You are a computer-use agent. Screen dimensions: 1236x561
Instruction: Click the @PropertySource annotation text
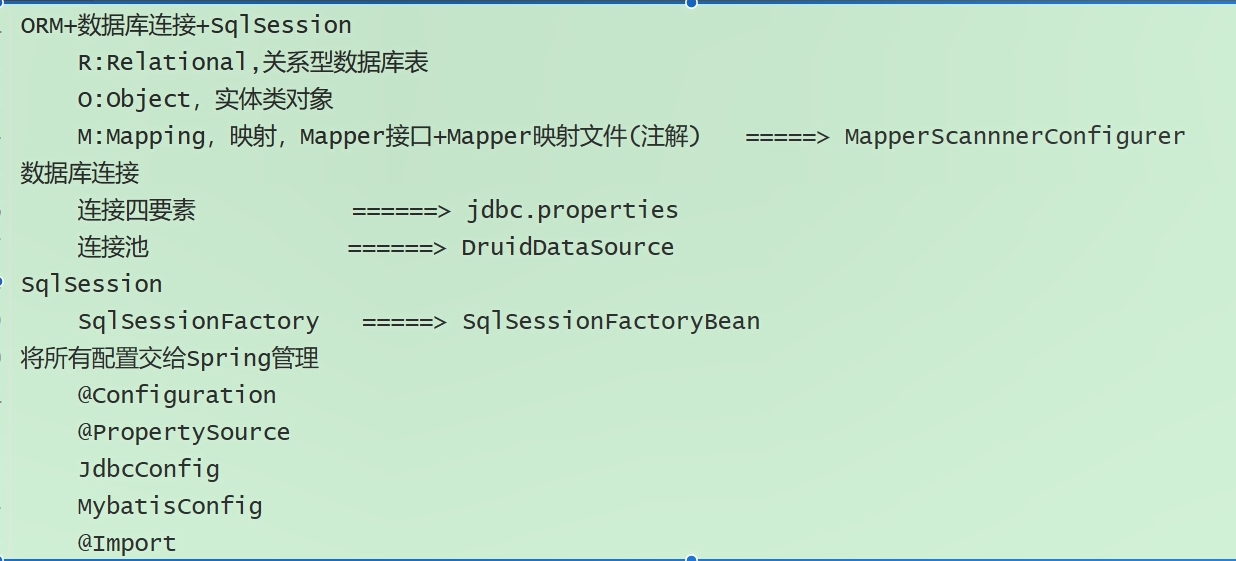pyautogui.click(x=184, y=432)
